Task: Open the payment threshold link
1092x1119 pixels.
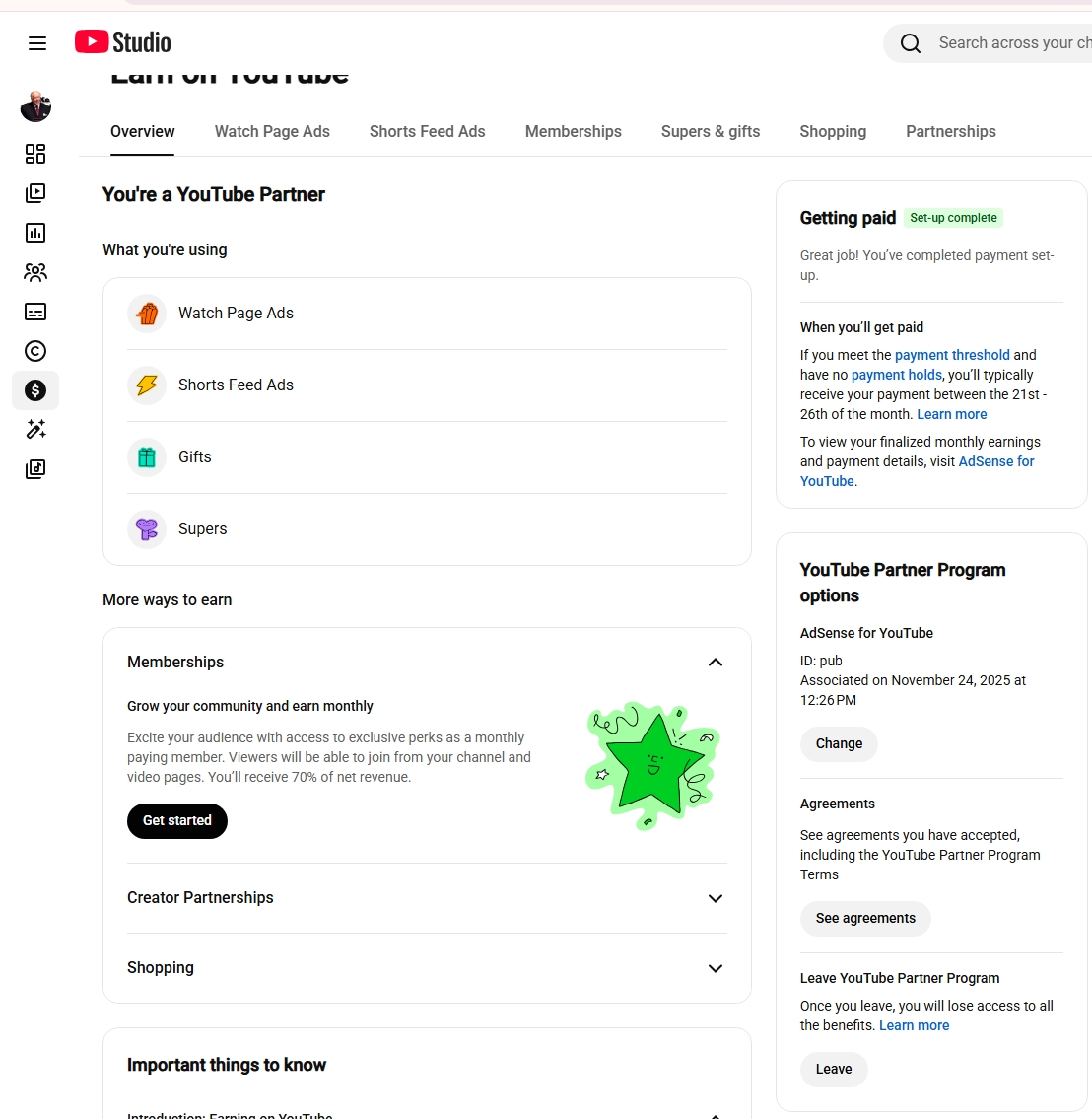Action: click(952, 355)
